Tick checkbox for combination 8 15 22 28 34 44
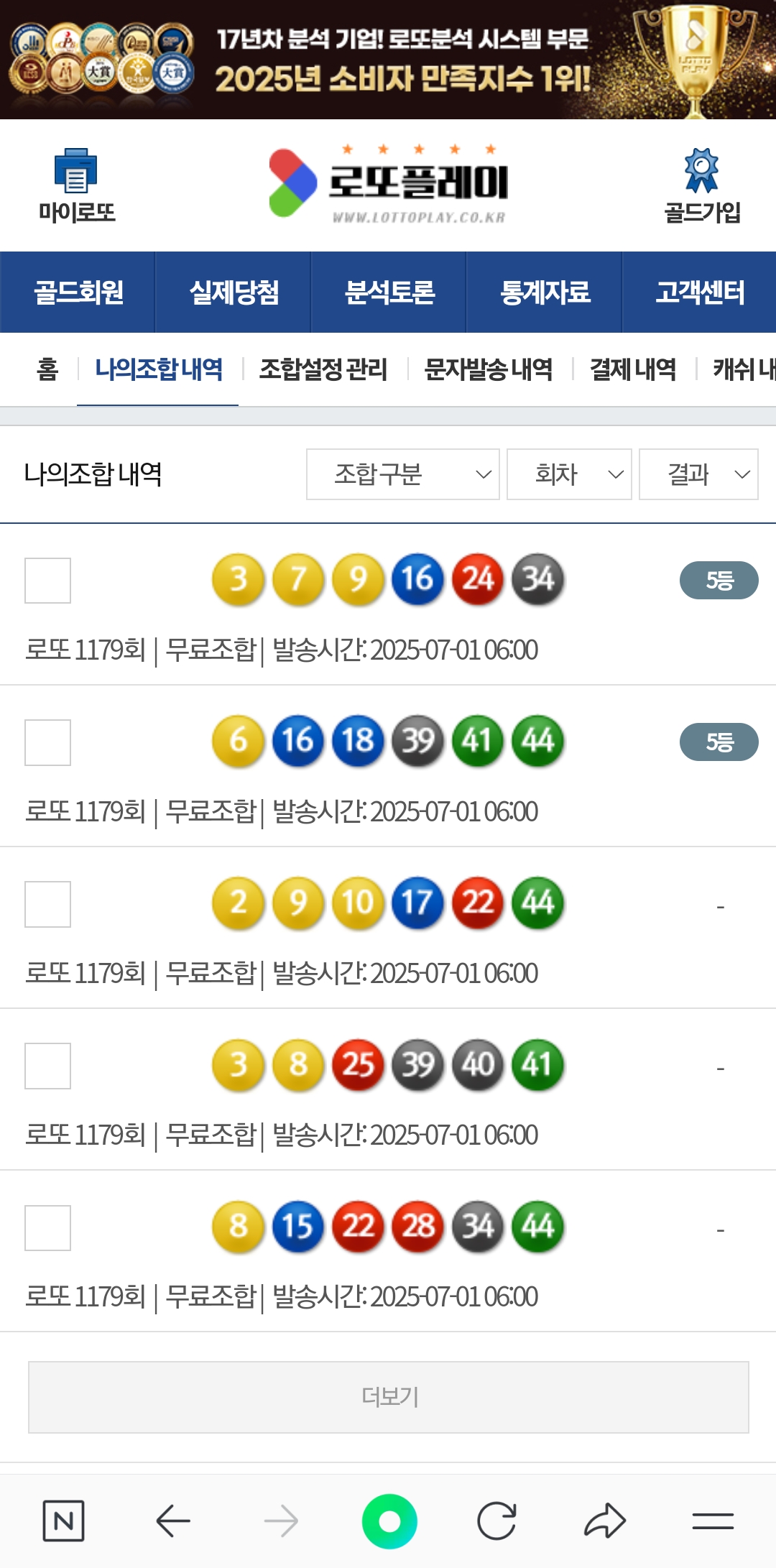The height and width of the screenshot is (1568, 776). click(x=47, y=1228)
